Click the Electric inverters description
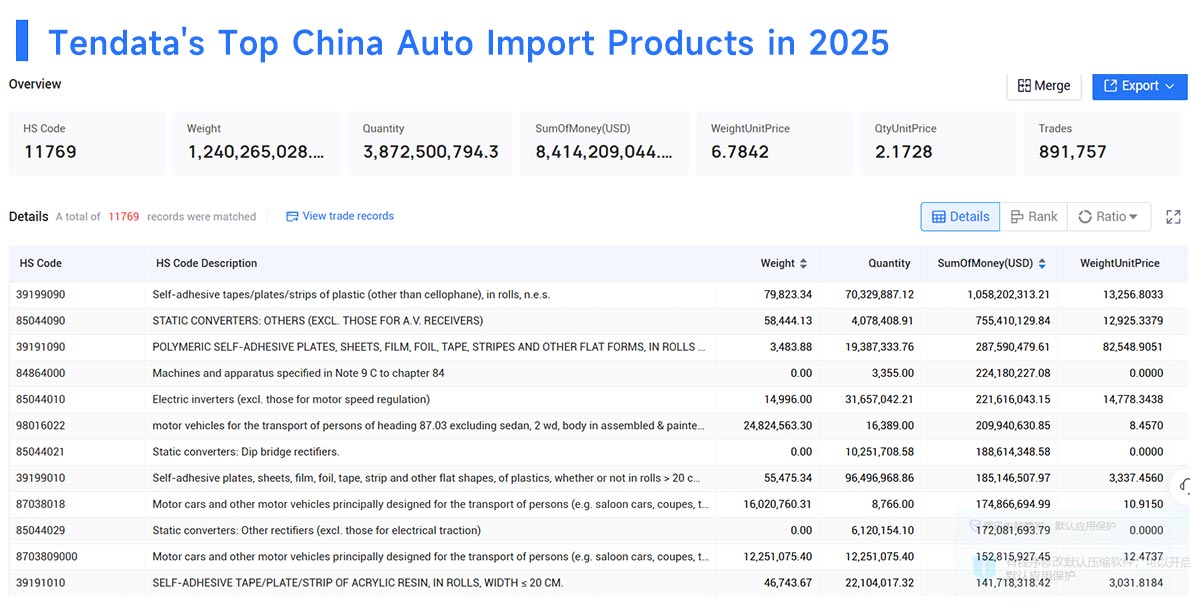1190x609 pixels. (291, 399)
